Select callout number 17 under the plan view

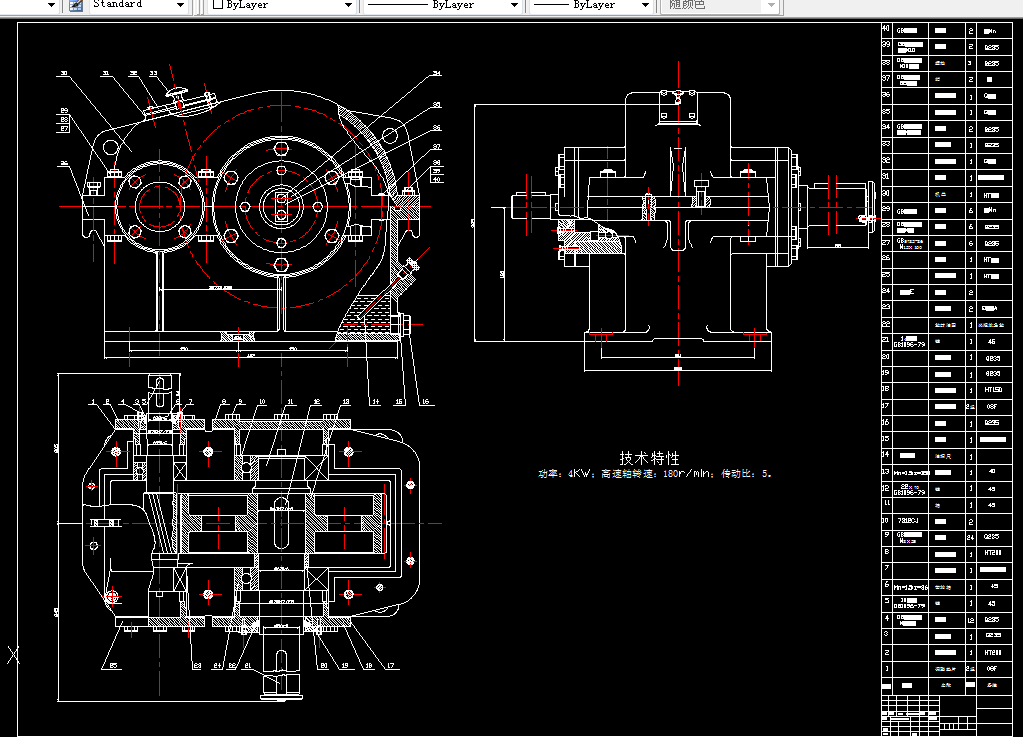click(390, 666)
